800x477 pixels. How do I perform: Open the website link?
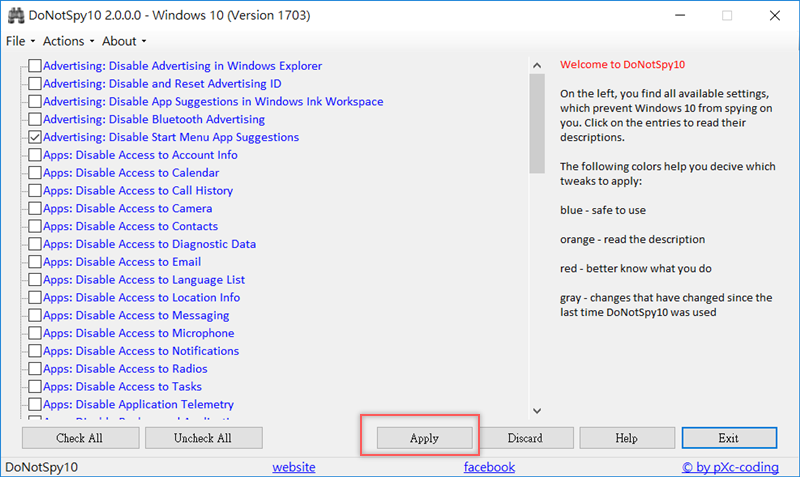point(294,467)
